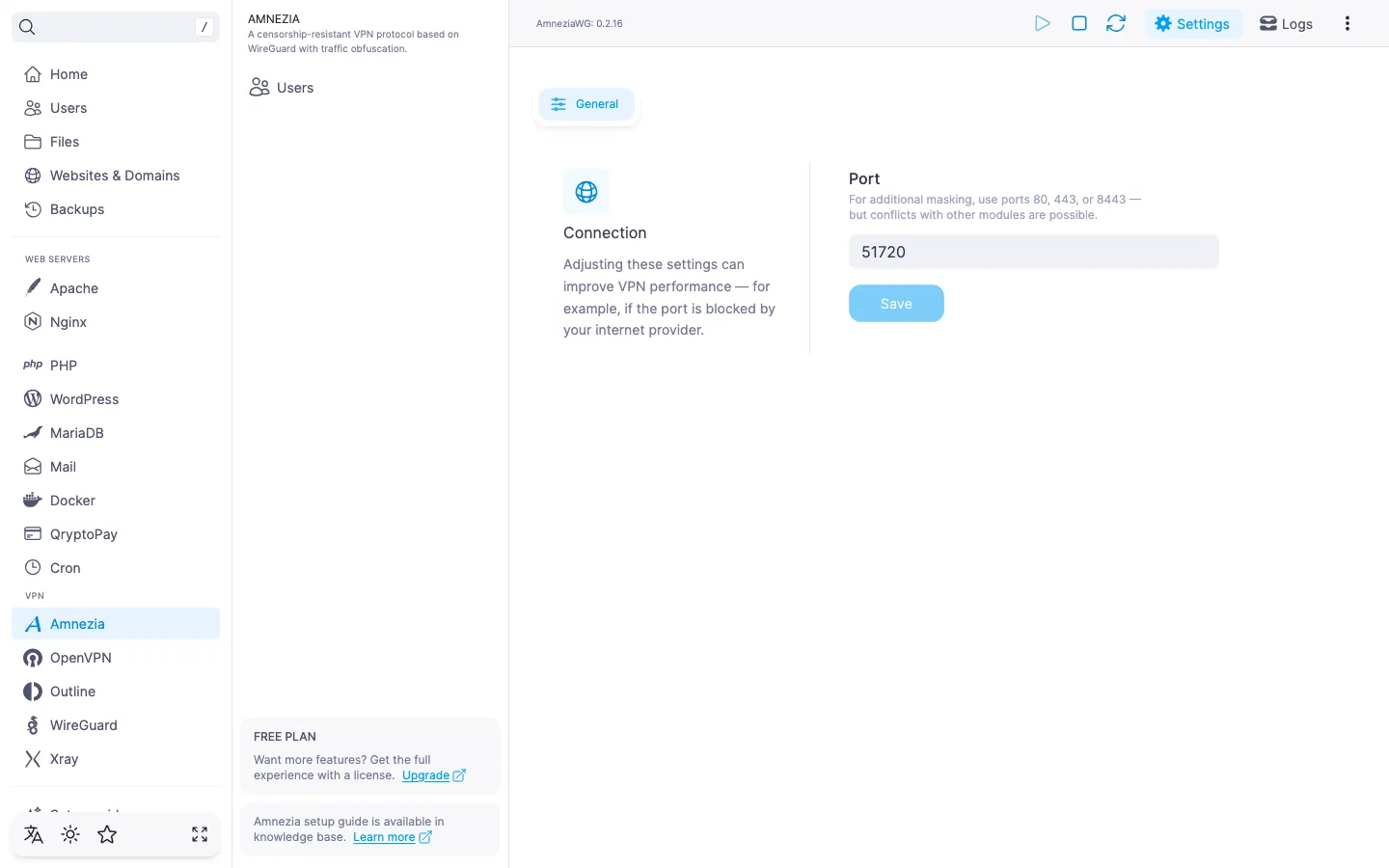Click the Apache feather icon
This screenshot has height=868, width=1389.
click(x=33, y=287)
